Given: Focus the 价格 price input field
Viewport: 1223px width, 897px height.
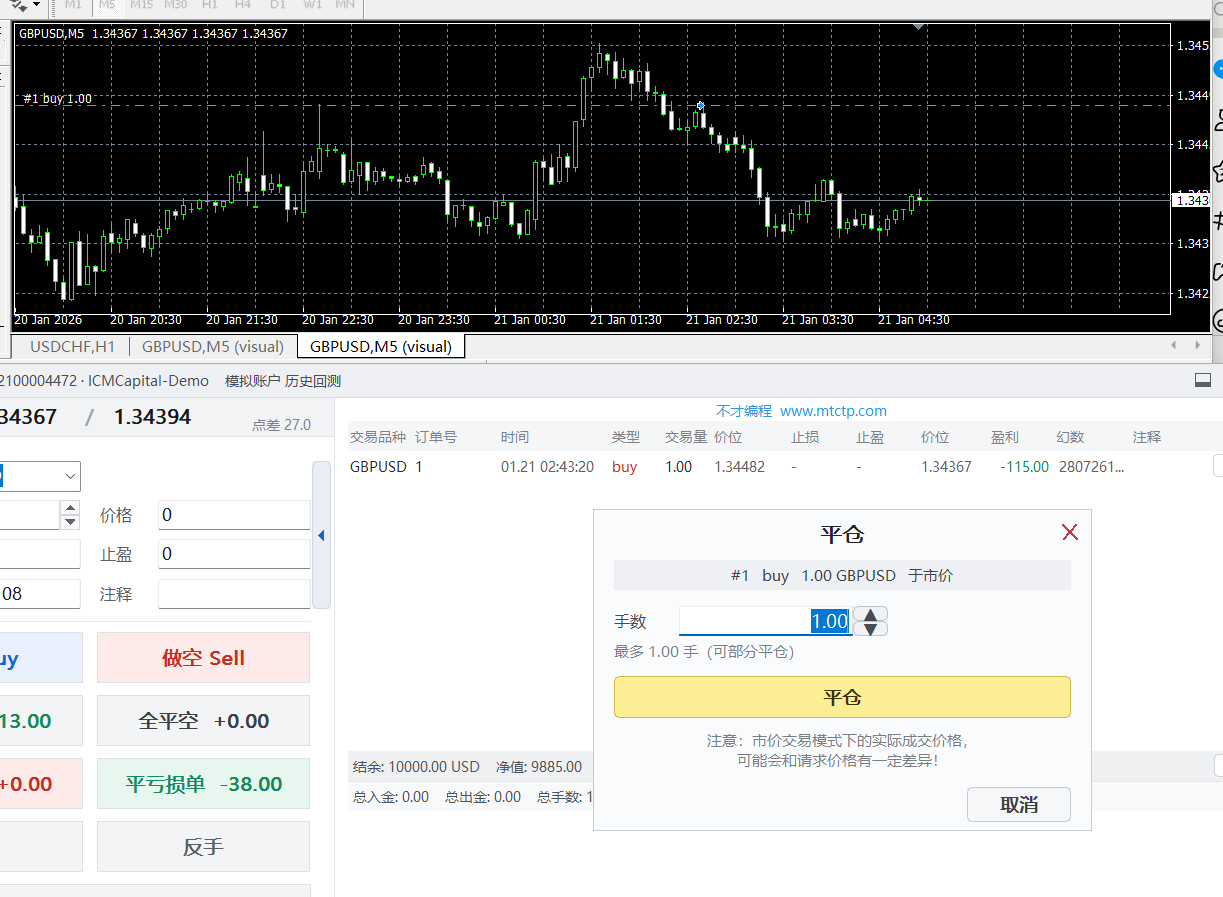Looking at the screenshot, I should (x=234, y=515).
